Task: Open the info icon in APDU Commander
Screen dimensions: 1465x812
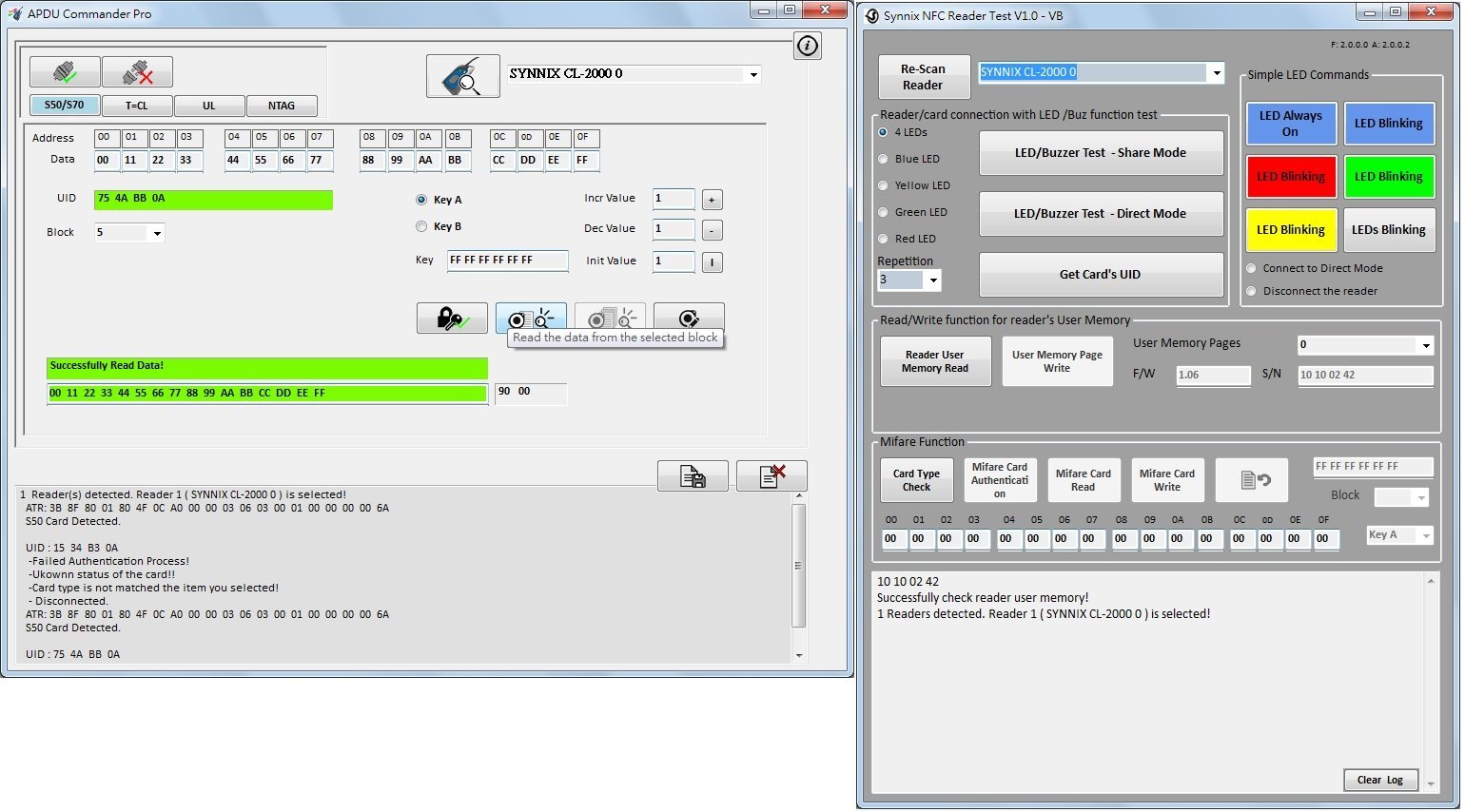Action: [808, 46]
